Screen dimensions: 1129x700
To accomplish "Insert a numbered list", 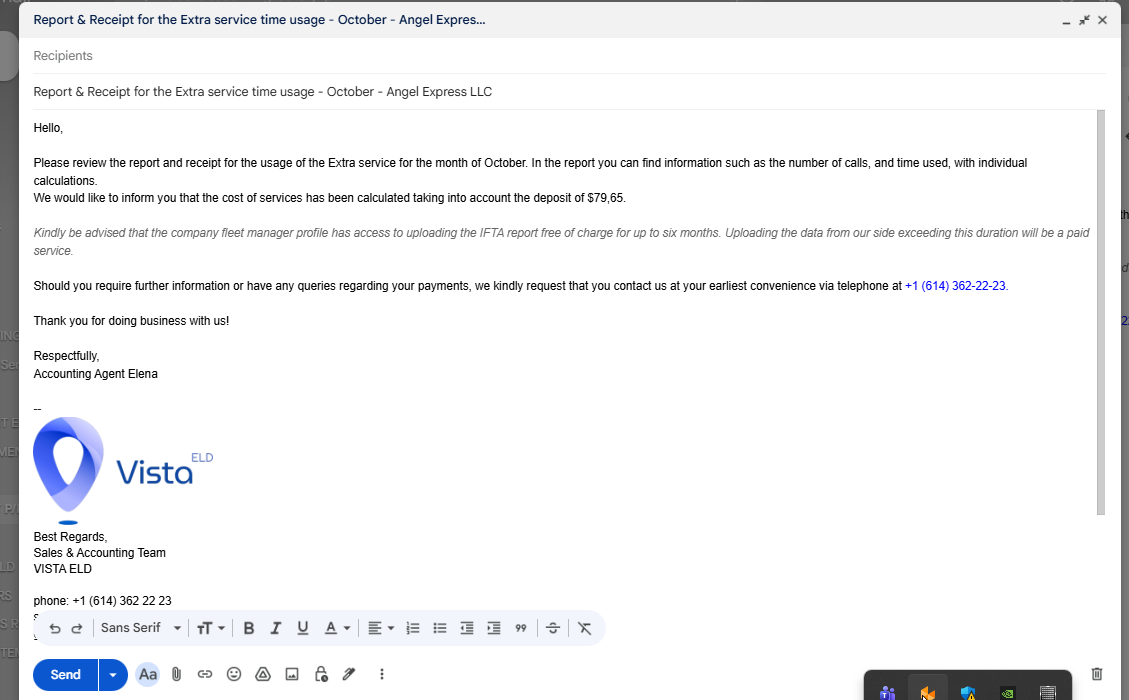I will click(413, 628).
